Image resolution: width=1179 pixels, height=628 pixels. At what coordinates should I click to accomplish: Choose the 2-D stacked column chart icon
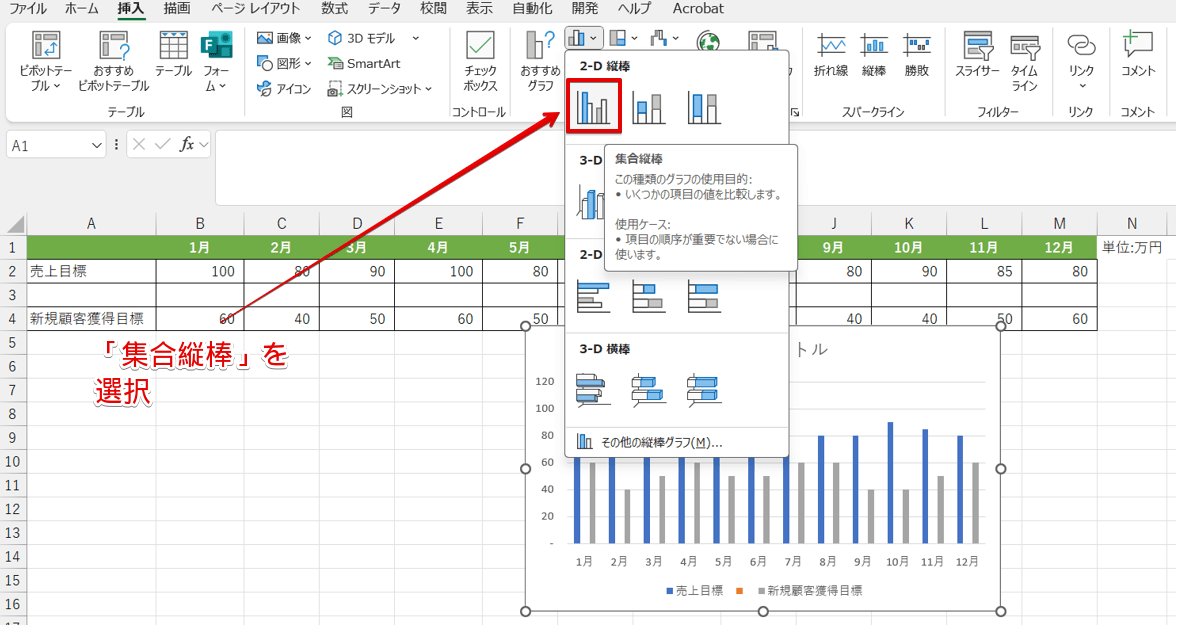650,107
